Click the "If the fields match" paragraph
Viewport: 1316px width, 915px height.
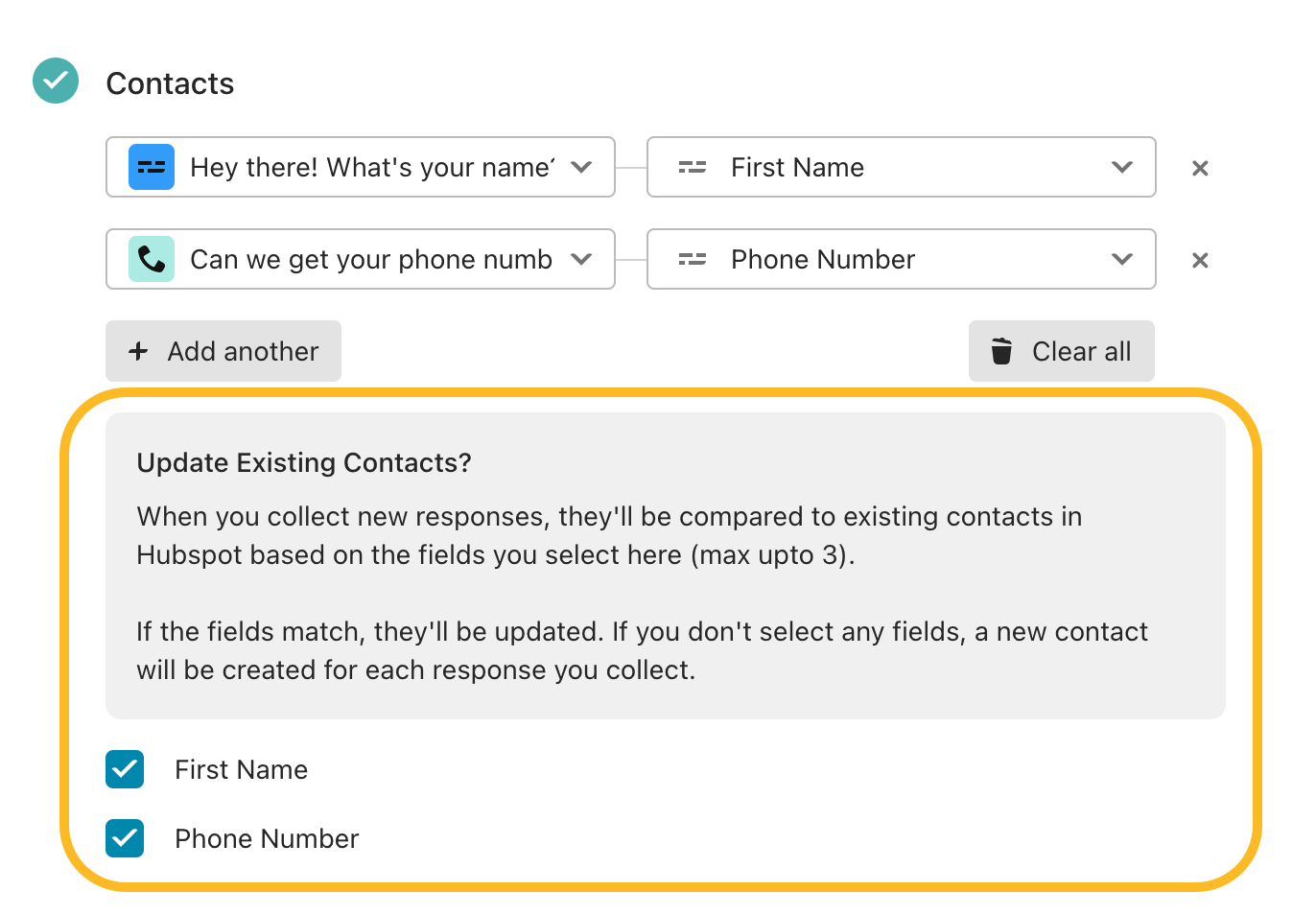click(x=642, y=651)
